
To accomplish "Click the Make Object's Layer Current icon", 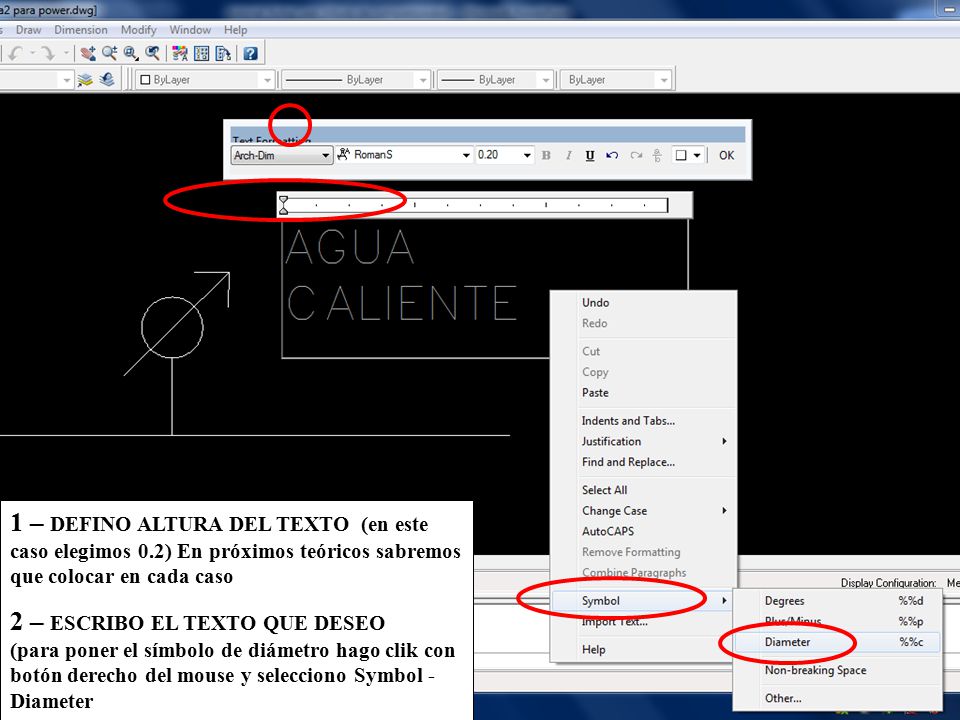I will (85, 80).
